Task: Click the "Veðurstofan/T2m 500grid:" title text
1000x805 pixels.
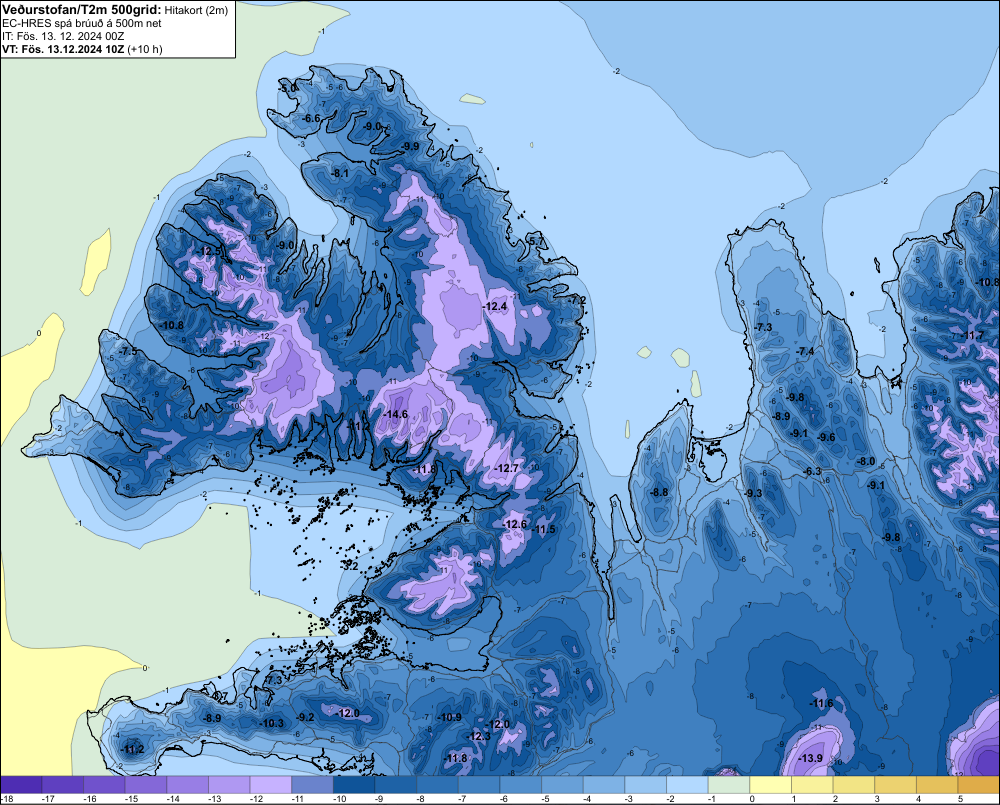Action: point(81,9)
